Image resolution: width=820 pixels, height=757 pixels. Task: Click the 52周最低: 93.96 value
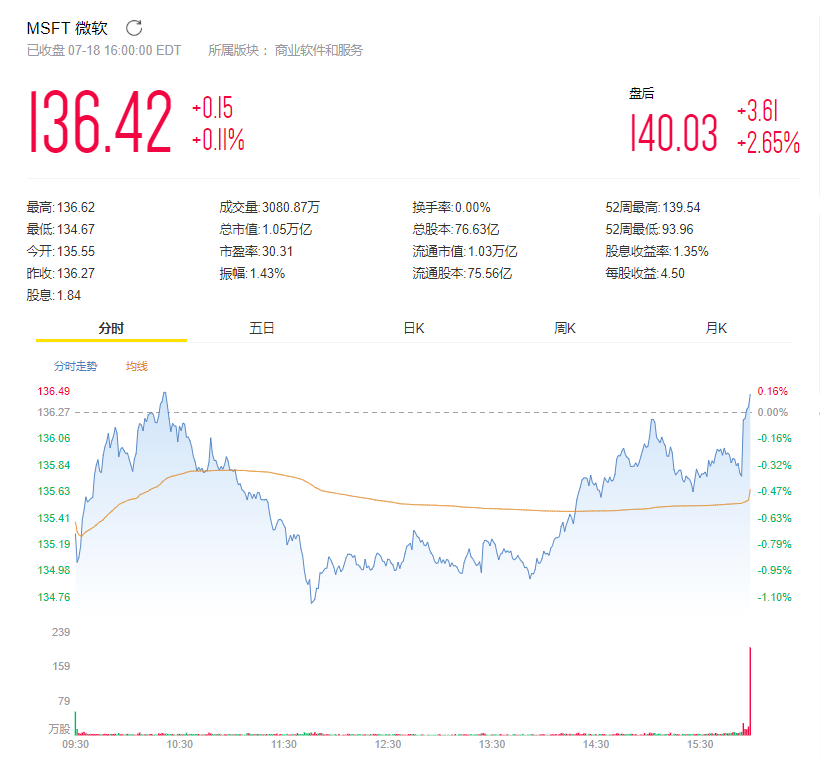pyautogui.click(x=650, y=230)
